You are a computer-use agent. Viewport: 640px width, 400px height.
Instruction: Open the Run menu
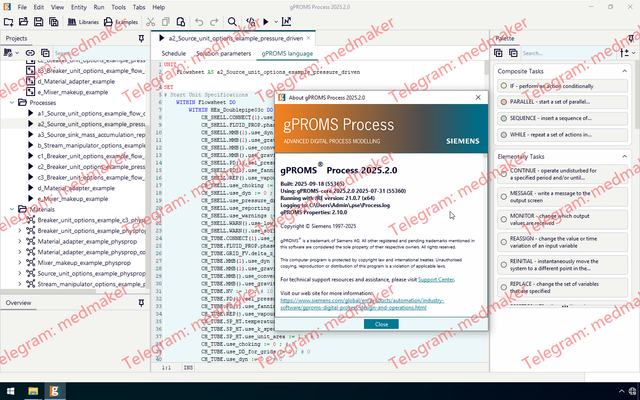(x=99, y=7)
